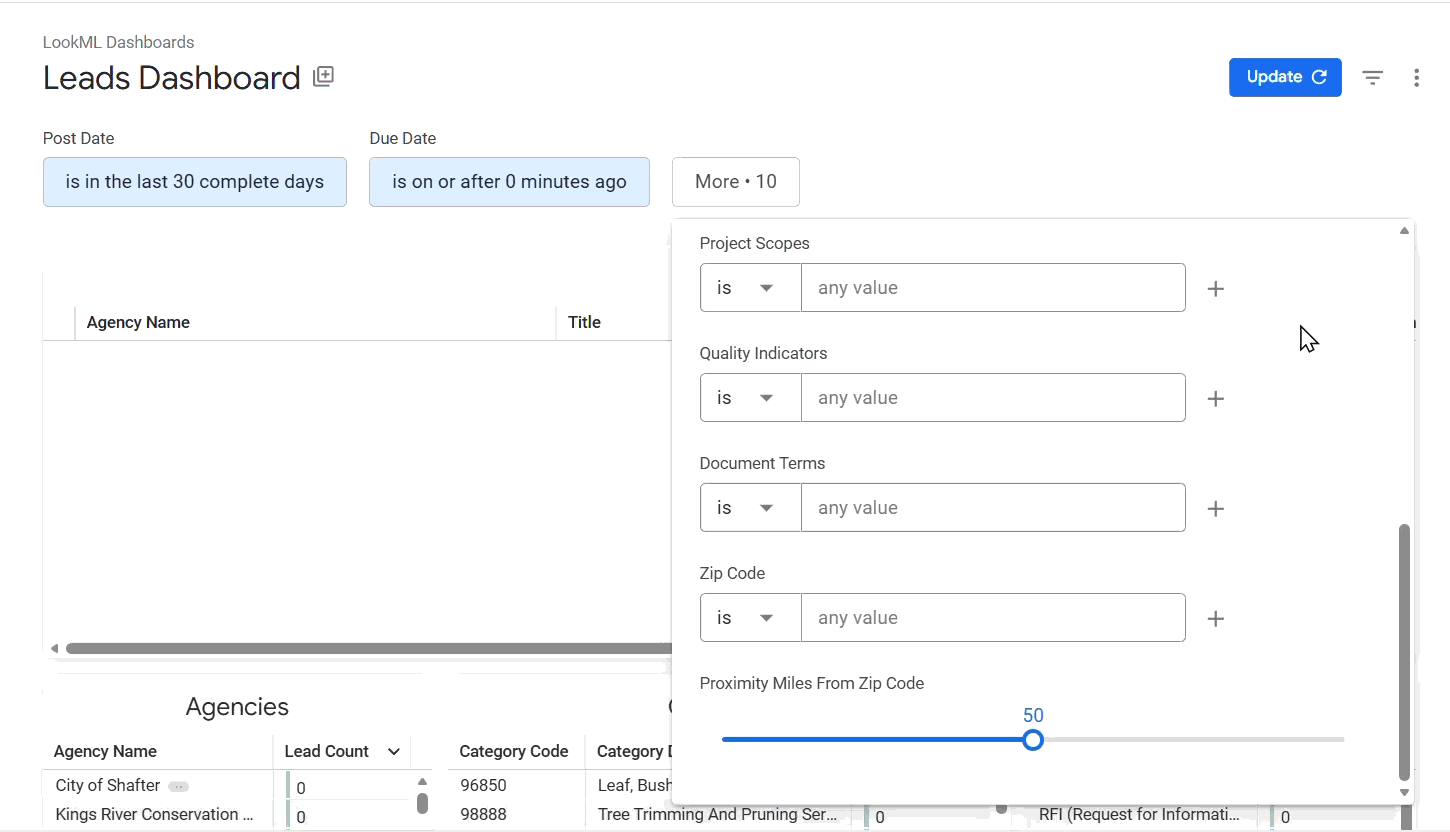Open Quality Indicators 'is' operator dropdown
Screen dimensions: 1450x832
[750, 398]
